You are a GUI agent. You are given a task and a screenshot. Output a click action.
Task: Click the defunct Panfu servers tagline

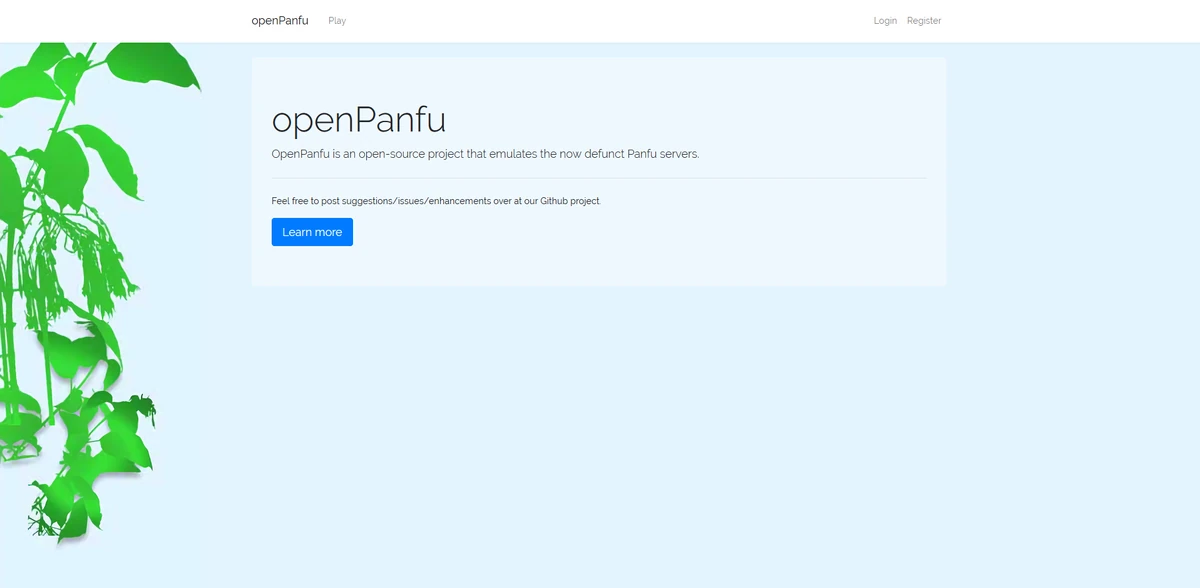pos(485,153)
